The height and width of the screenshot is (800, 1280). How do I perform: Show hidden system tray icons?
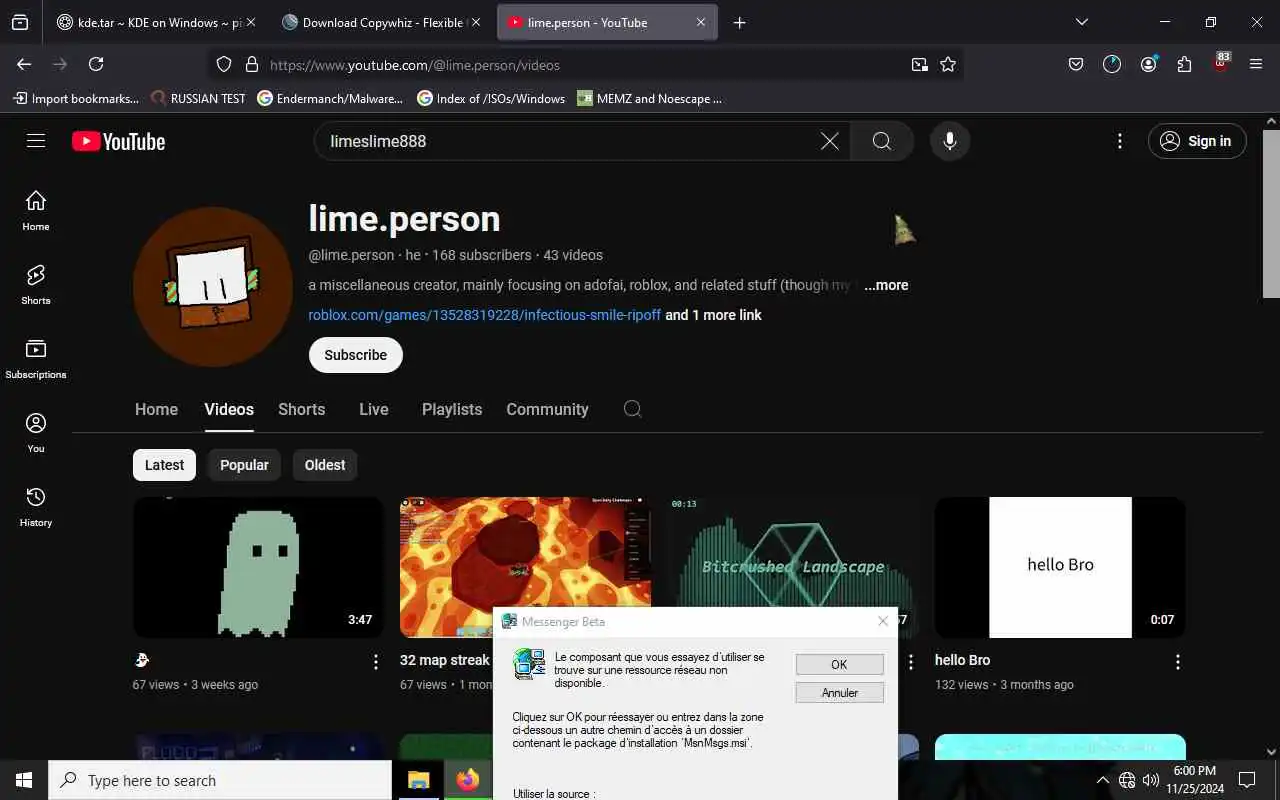[1102, 780]
